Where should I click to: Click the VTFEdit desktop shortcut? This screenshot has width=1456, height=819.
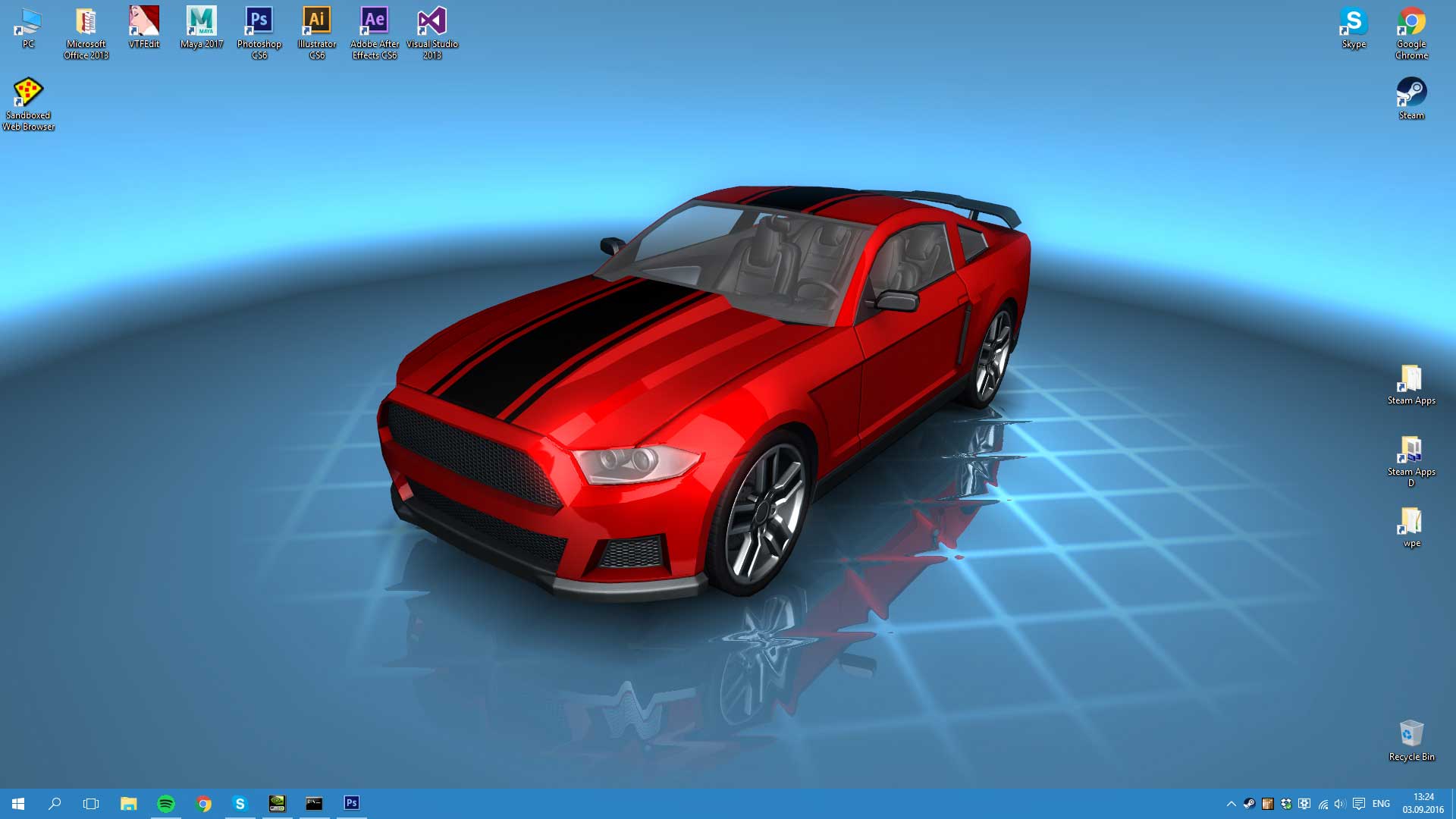[144, 28]
